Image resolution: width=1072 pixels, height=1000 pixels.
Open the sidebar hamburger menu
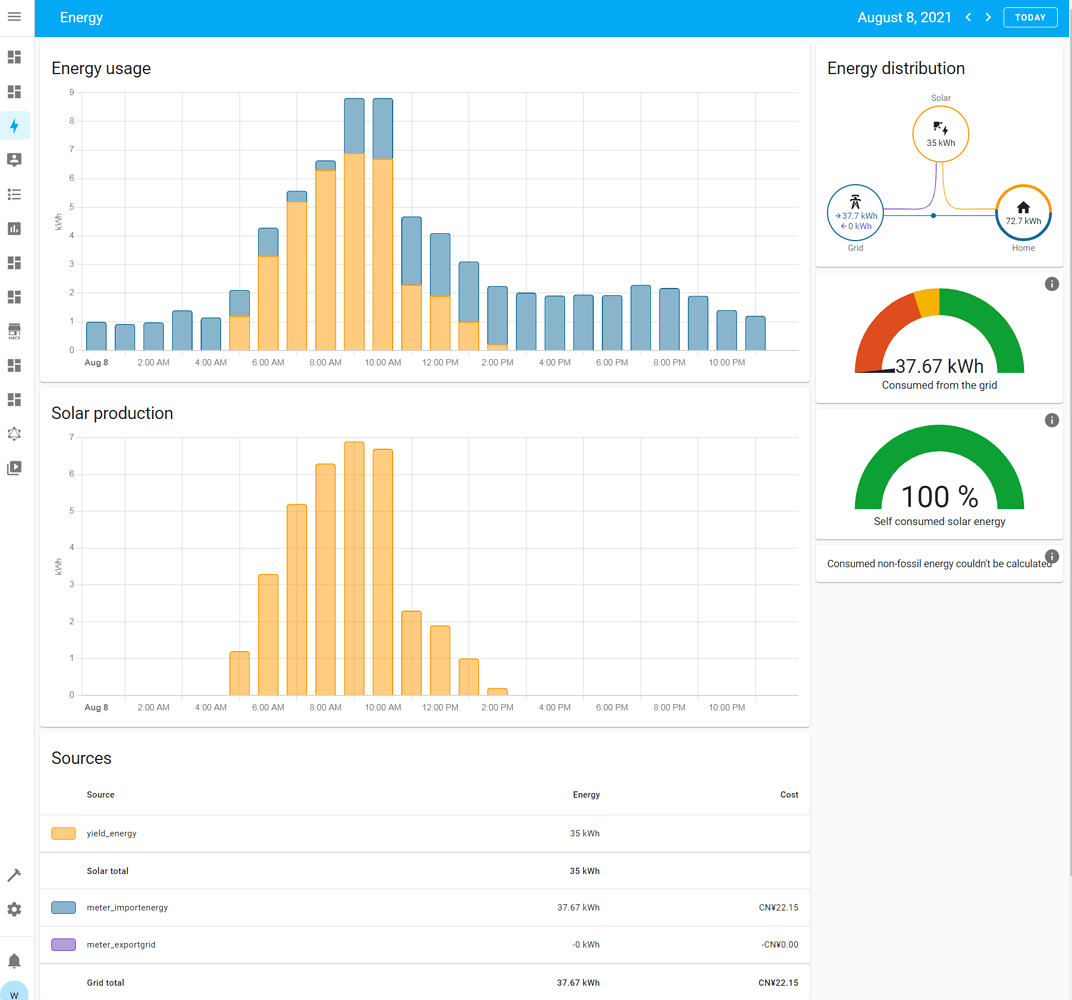point(14,17)
